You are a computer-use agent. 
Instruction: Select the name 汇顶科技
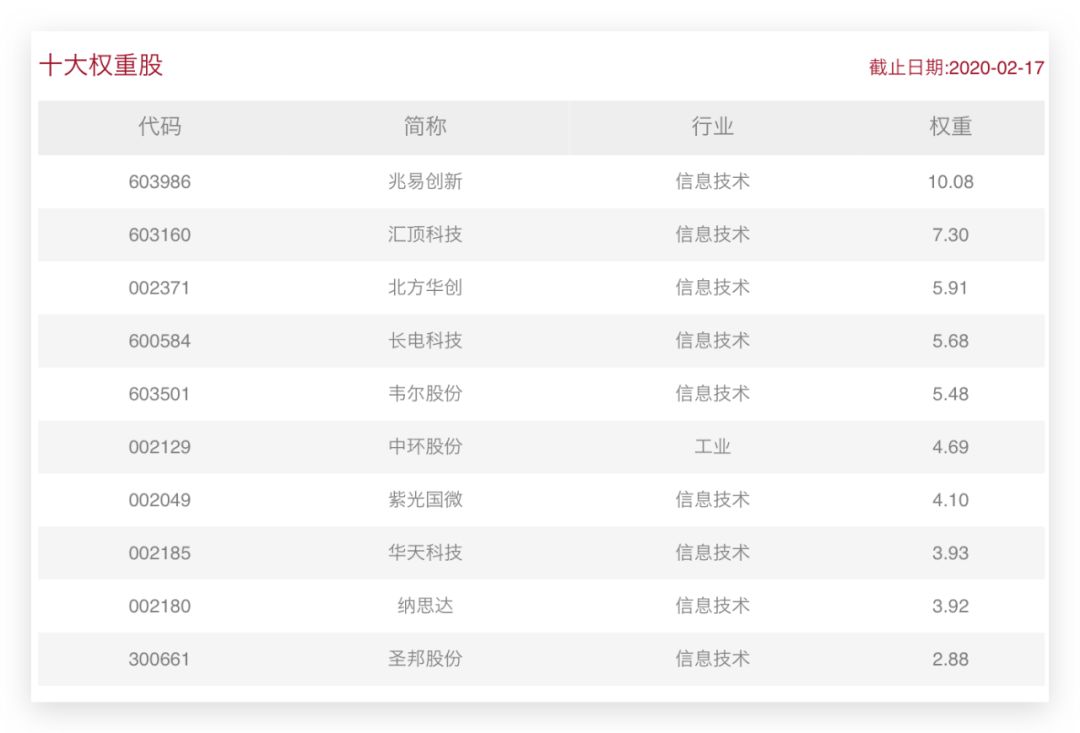click(x=425, y=234)
